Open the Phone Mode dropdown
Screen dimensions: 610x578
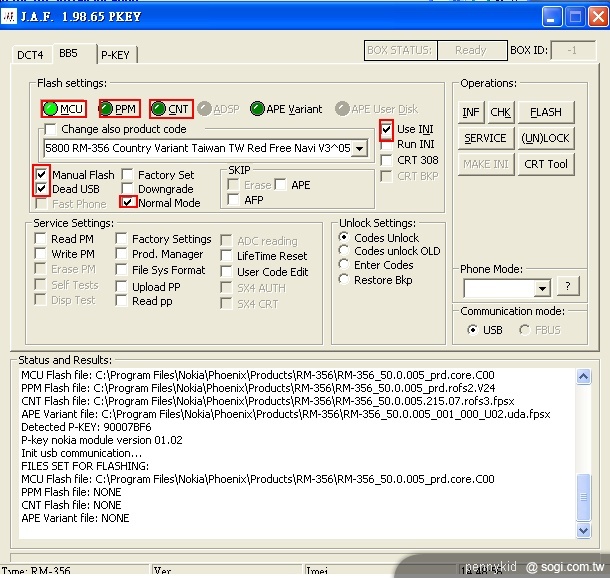[x=541, y=288]
